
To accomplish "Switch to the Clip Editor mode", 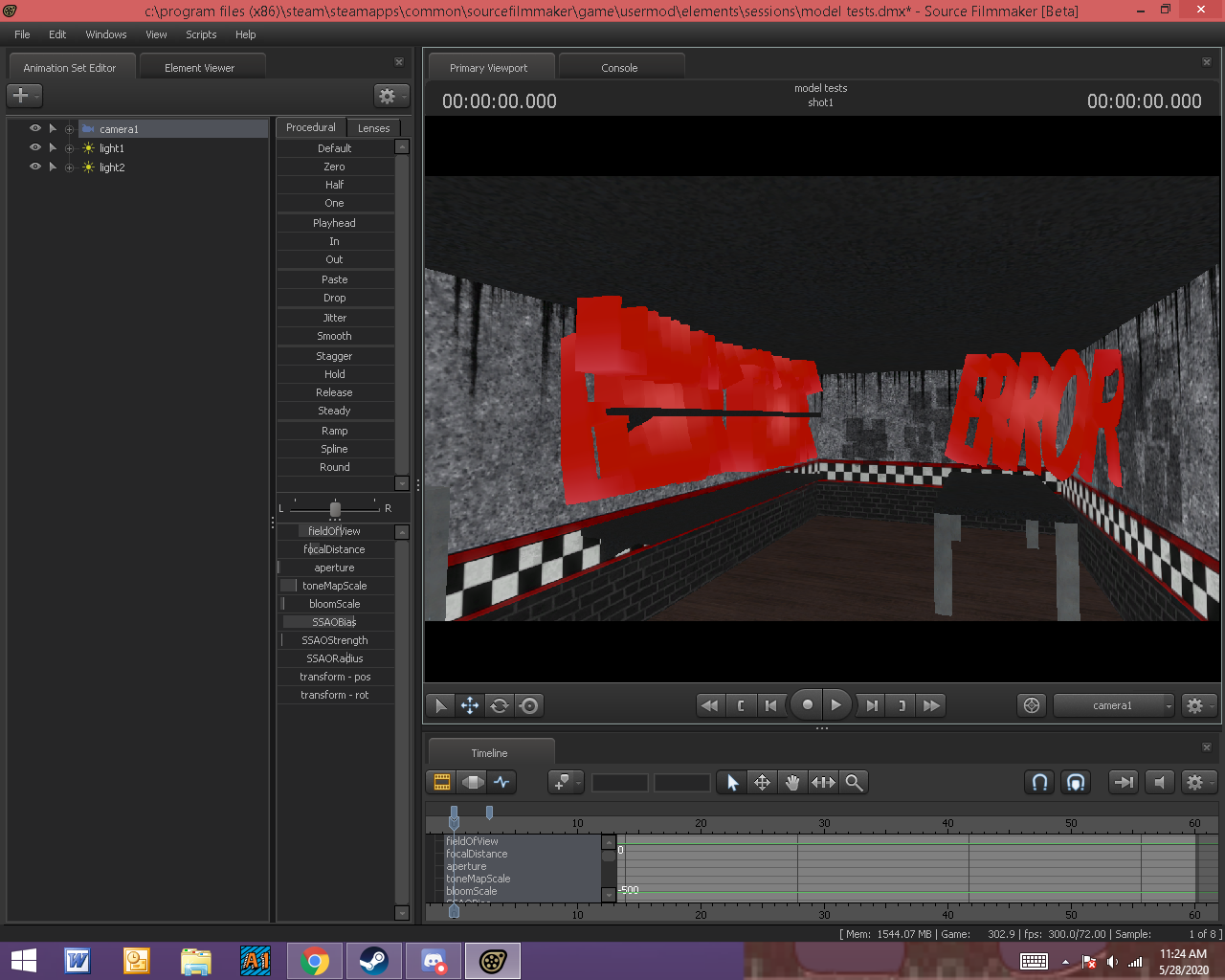I will (x=442, y=782).
